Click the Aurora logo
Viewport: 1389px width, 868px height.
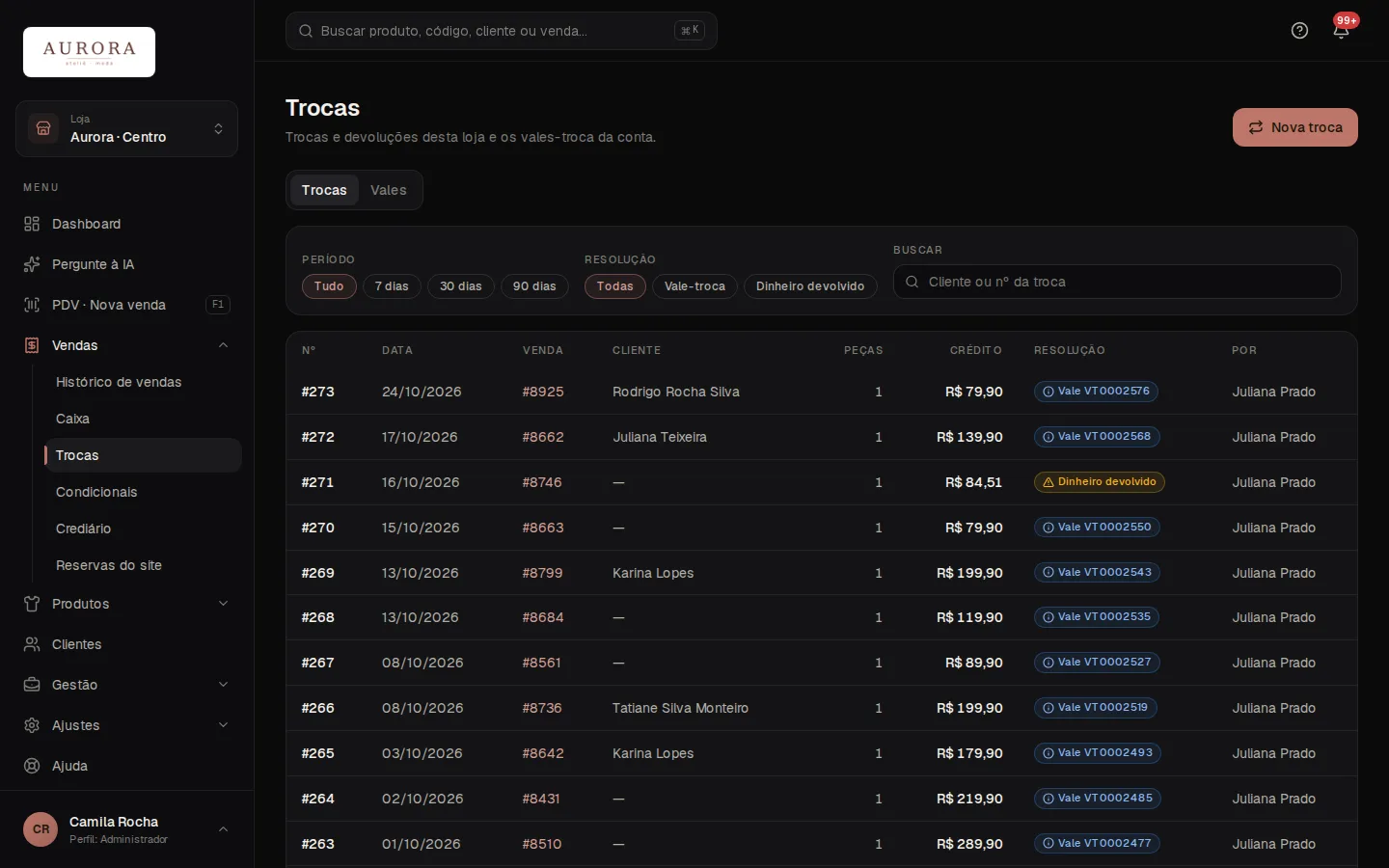pos(89,52)
